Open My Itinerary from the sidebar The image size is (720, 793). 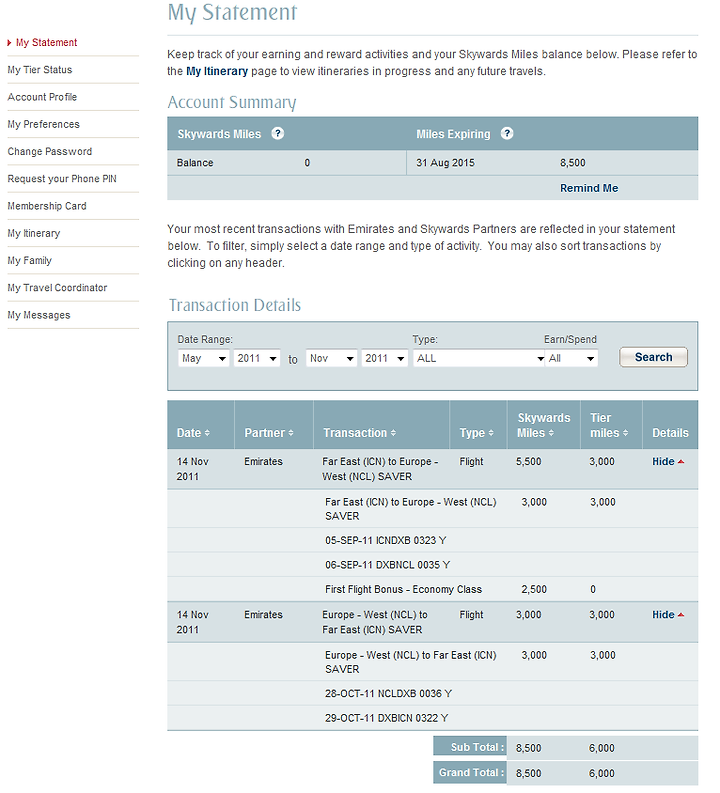pos(34,233)
